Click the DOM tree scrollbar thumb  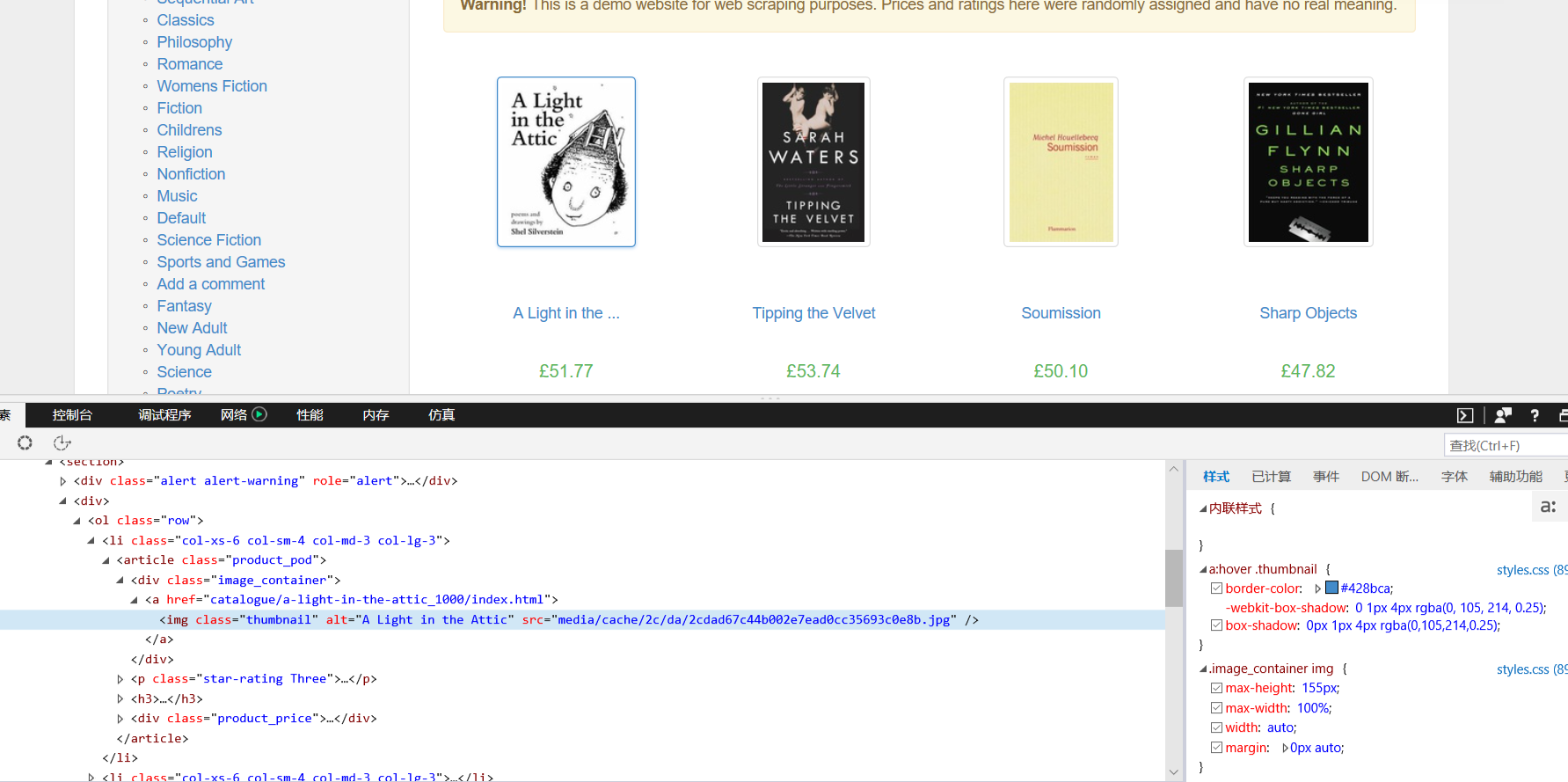(1173, 578)
